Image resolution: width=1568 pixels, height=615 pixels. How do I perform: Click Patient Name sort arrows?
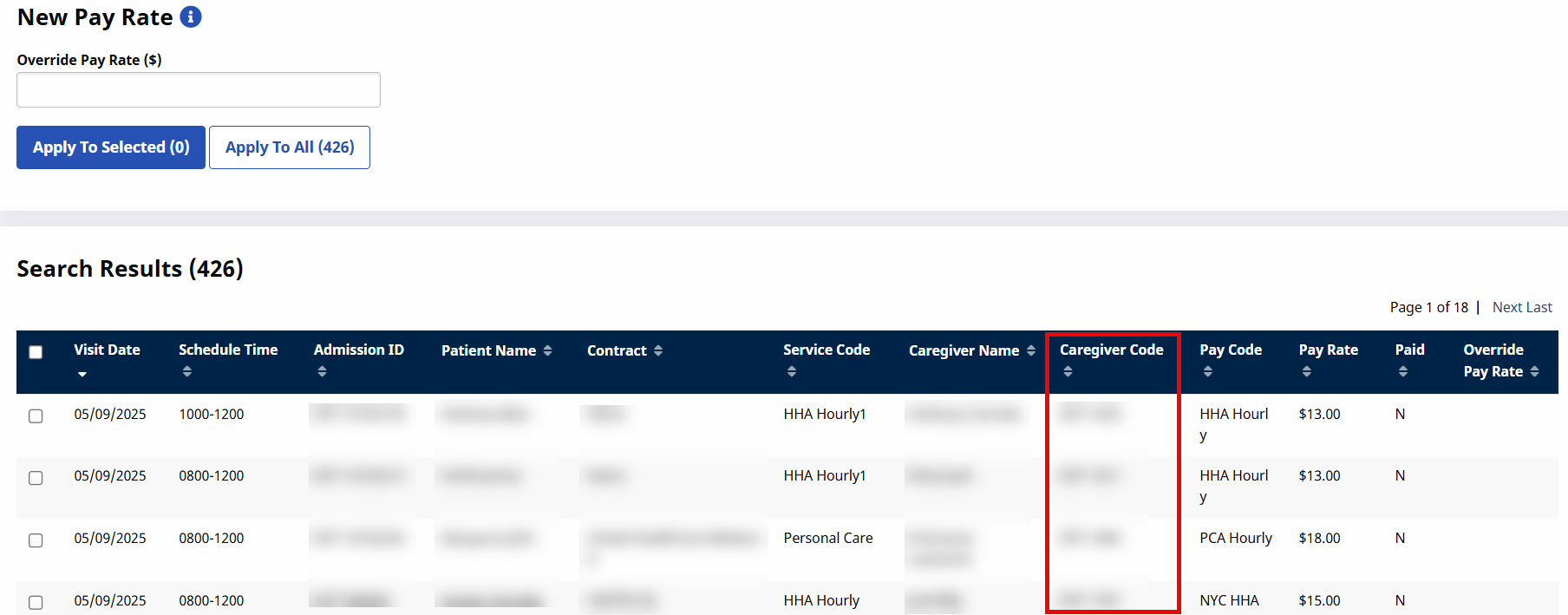click(547, 350)
